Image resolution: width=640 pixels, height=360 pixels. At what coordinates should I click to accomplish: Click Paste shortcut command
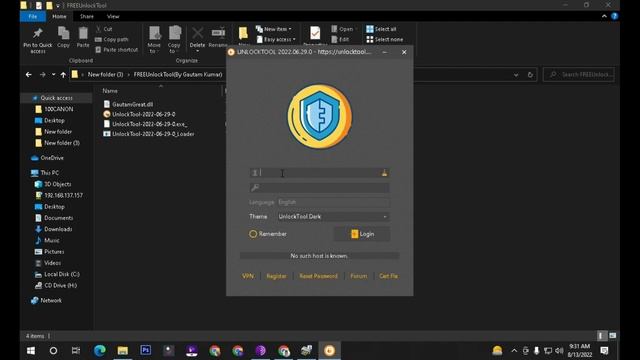(117, 50)
